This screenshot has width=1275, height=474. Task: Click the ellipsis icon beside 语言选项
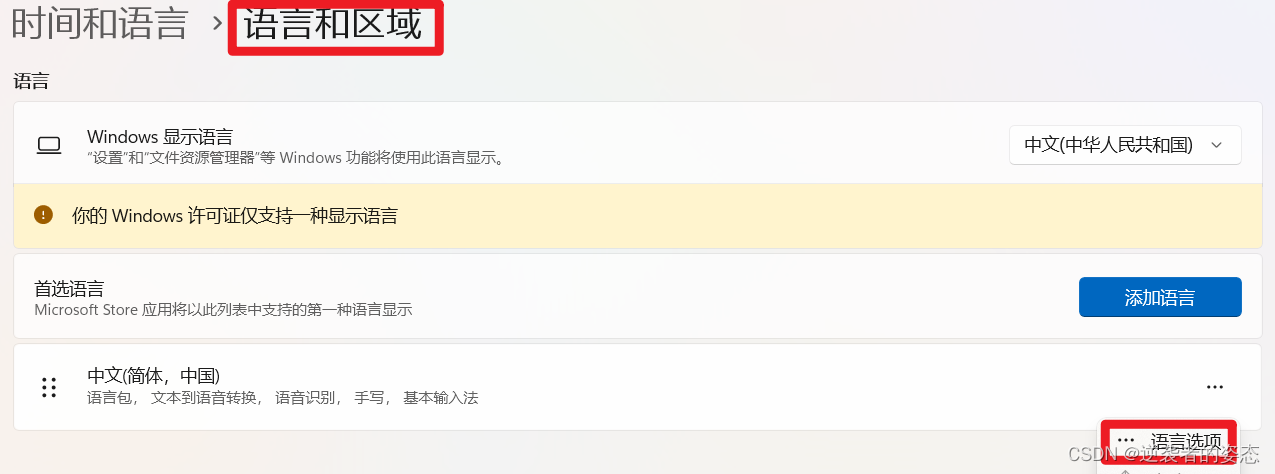click(x=1126, y=440)
